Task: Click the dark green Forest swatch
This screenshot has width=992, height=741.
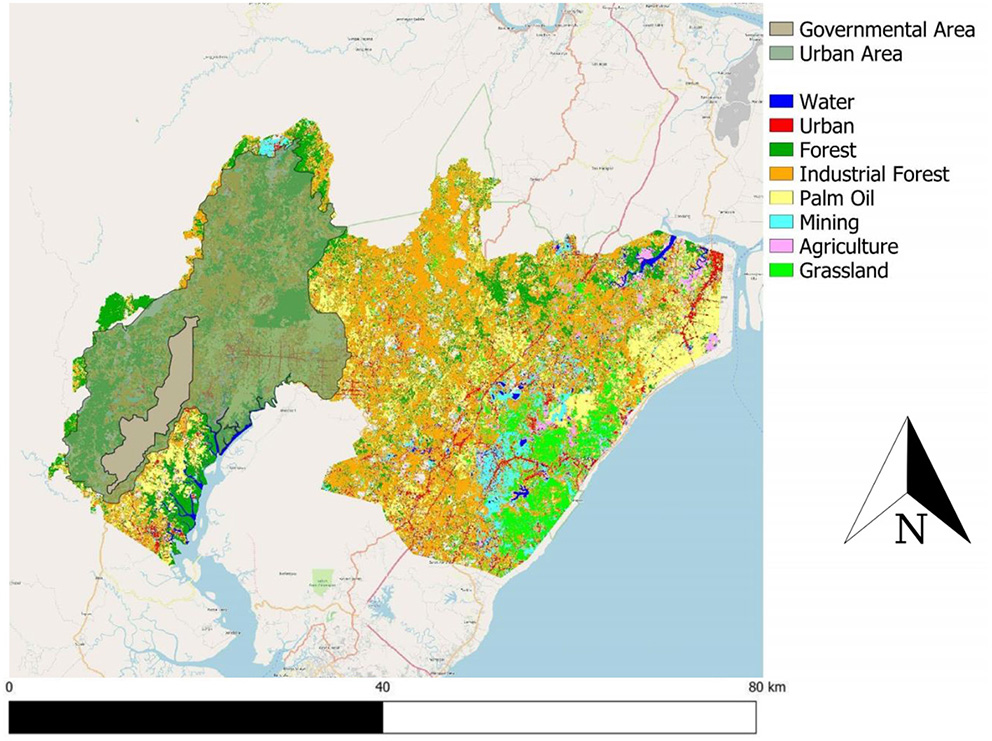Action: tap(781, 151)
